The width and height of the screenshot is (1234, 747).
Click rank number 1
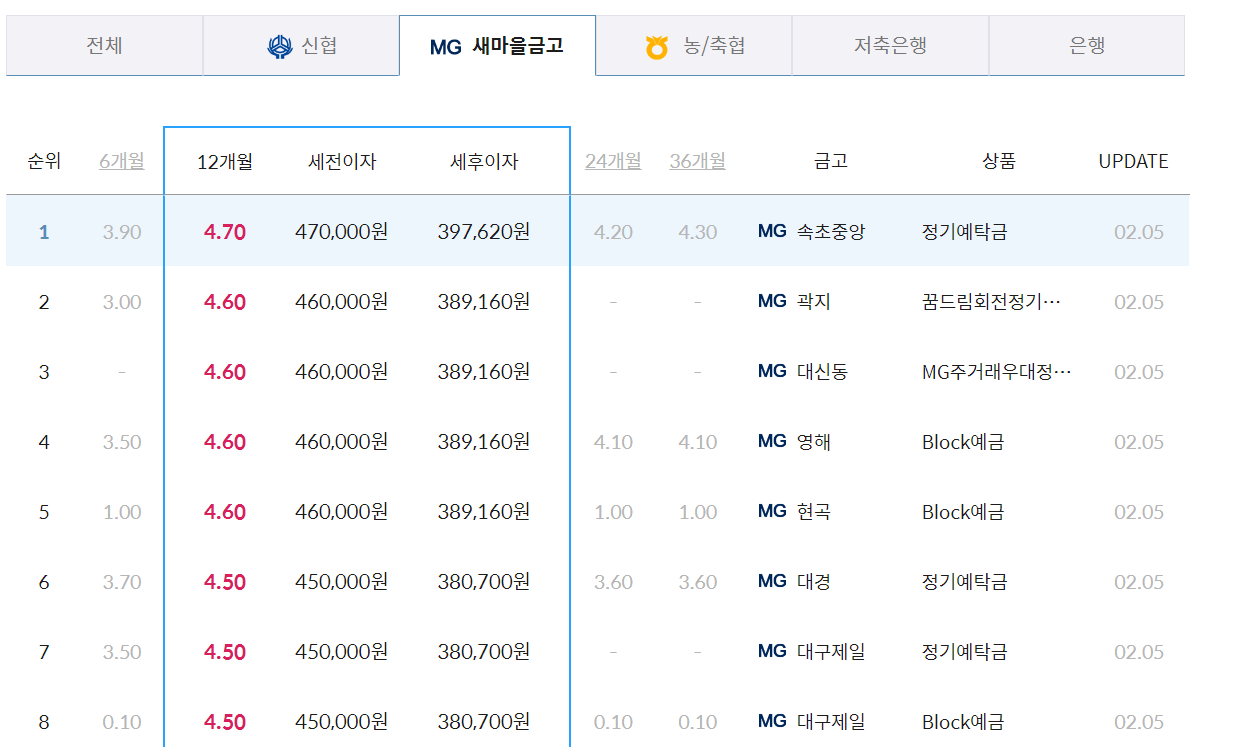[44, 232]
